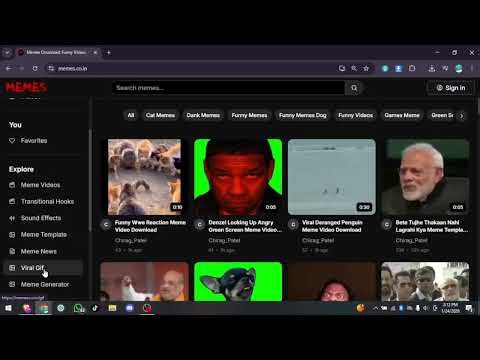Click Viral Deranged Penguin title link

tap(332, 226)
